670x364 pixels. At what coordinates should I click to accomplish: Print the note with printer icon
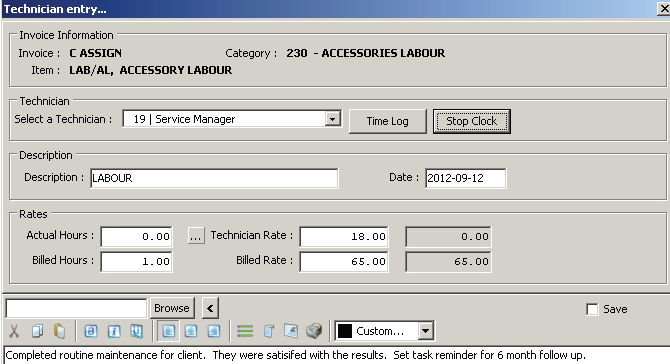[314, 331]
